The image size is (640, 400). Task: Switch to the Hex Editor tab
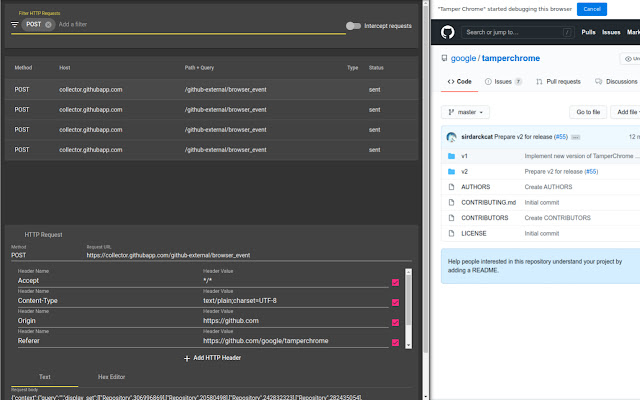pos(110,377)
